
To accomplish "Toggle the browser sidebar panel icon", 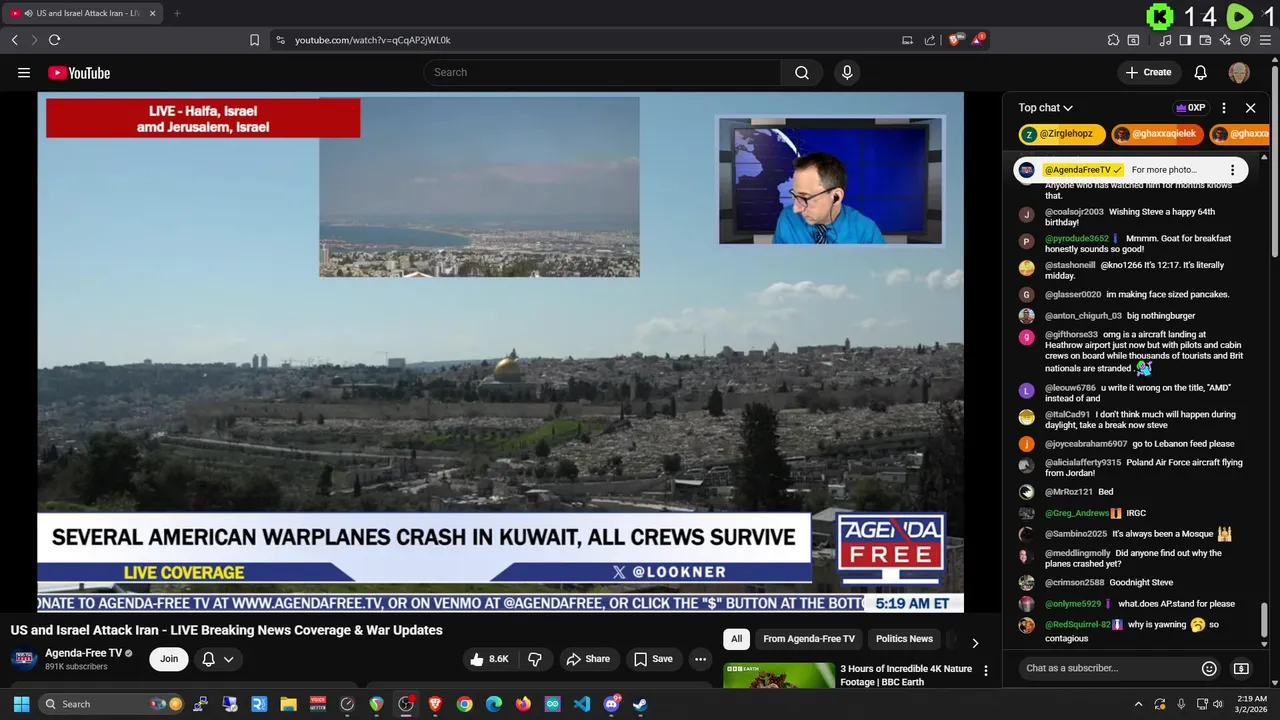I will pos(1185,40).
